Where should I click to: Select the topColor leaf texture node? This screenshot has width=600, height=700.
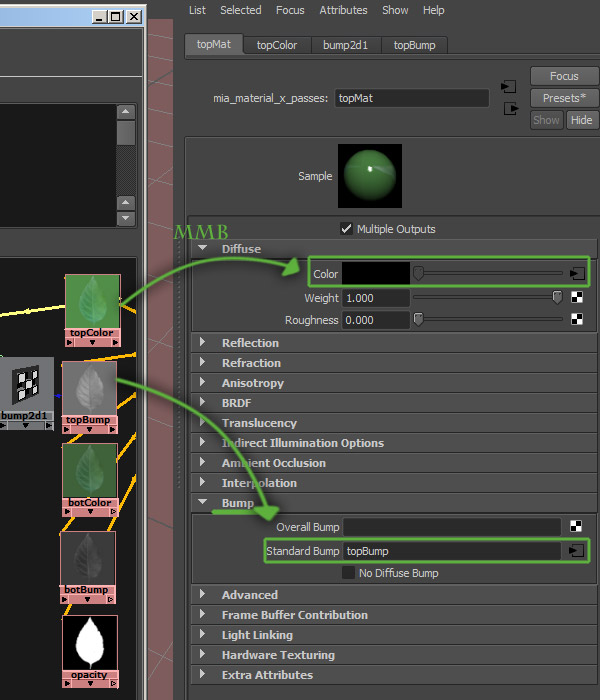pyautogui.click(x=93, y=302)
